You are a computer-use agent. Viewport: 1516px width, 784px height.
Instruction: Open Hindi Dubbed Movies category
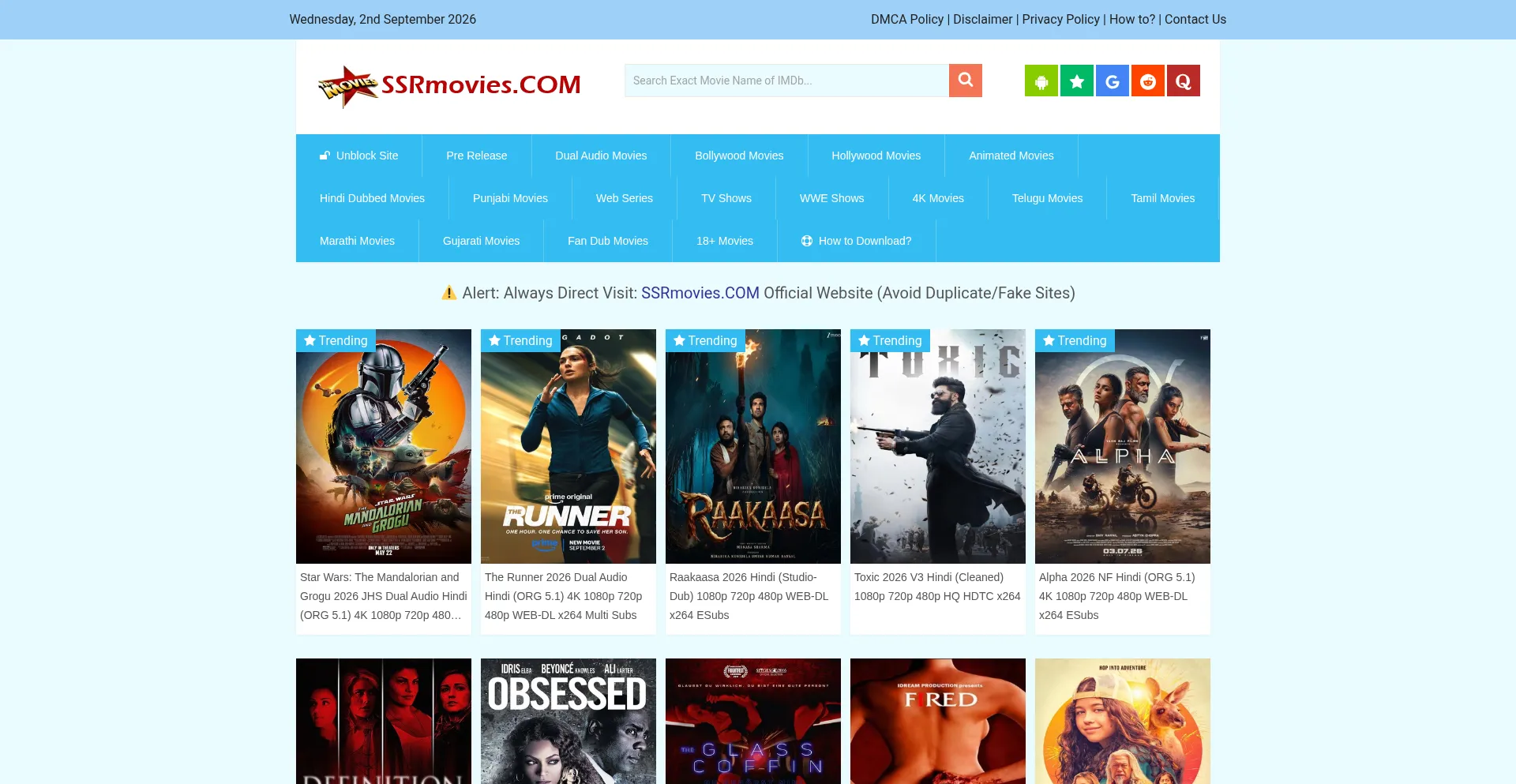click(x=372, y=198)
